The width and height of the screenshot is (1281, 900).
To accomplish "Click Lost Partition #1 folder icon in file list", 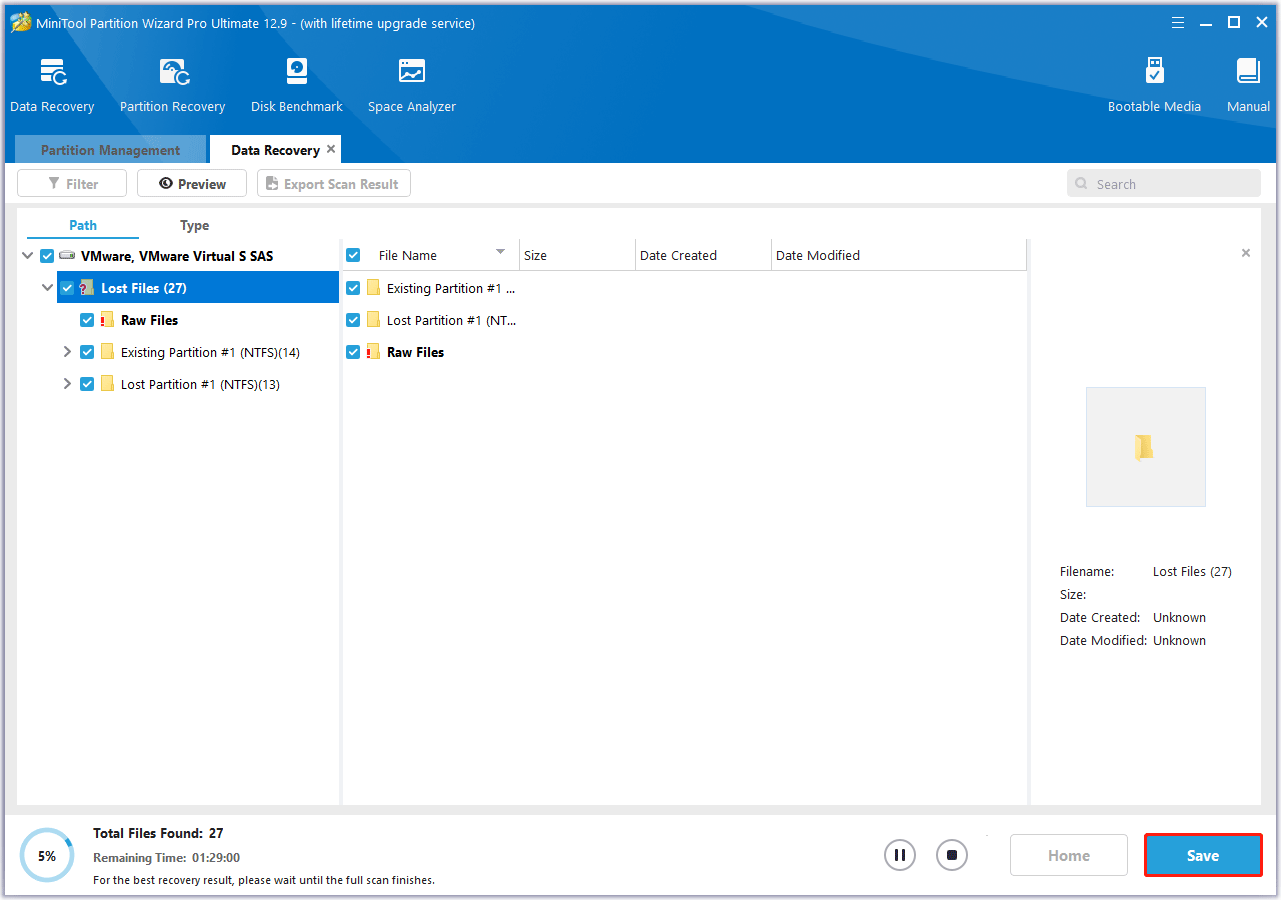I will point(373,320).
